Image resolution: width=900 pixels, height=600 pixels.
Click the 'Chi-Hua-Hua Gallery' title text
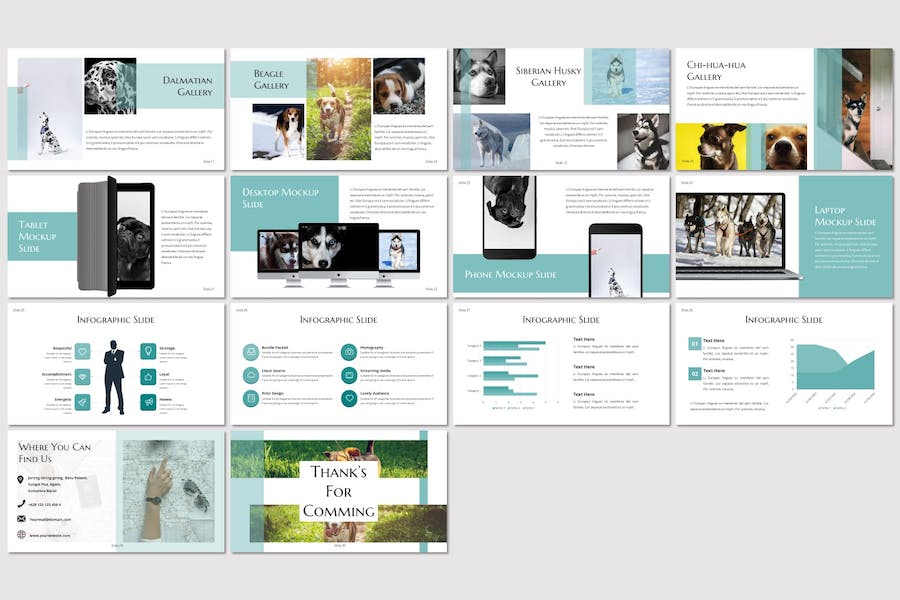(716, 71)
